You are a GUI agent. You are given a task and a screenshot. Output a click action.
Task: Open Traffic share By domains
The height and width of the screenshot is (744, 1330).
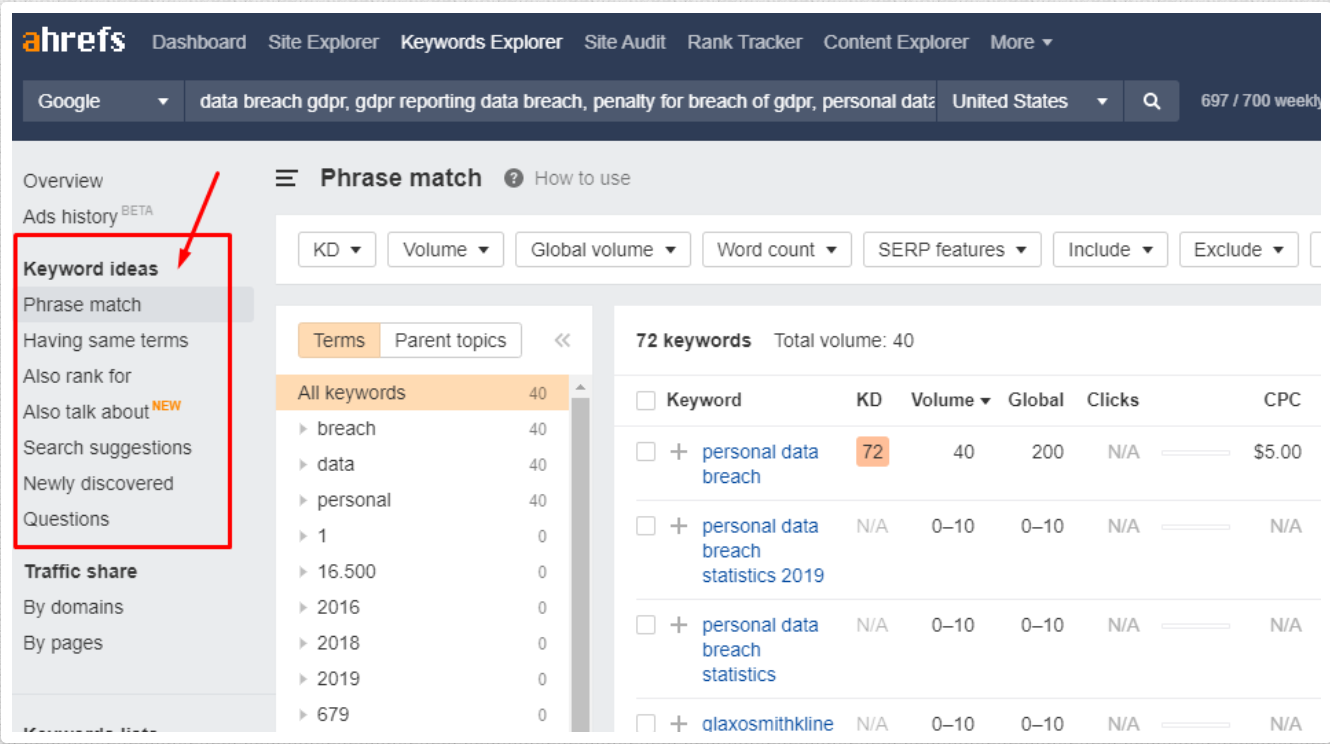(x=73, y=607)
